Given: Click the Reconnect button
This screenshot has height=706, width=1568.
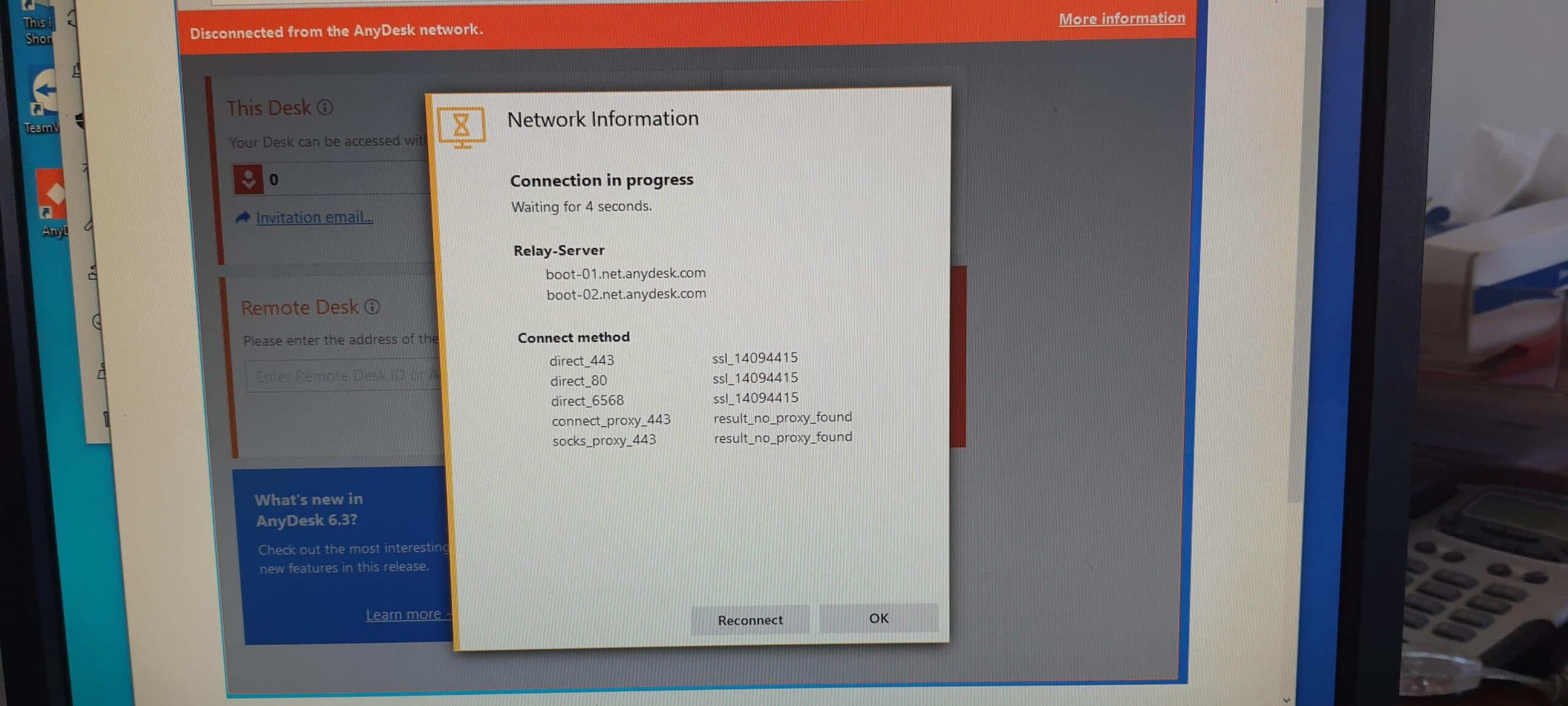Looking at the screenshot, I should 750,620.
